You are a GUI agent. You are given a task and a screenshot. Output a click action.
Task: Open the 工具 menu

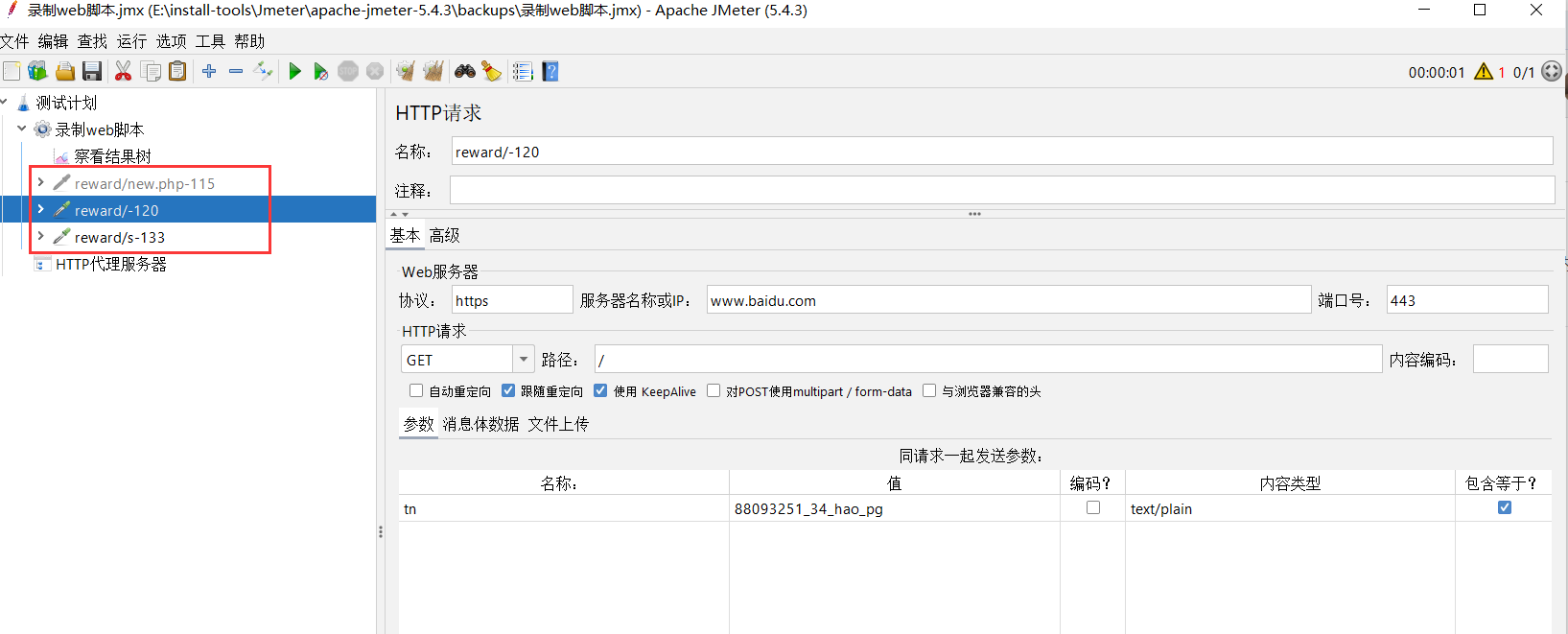tap(210, 41)
